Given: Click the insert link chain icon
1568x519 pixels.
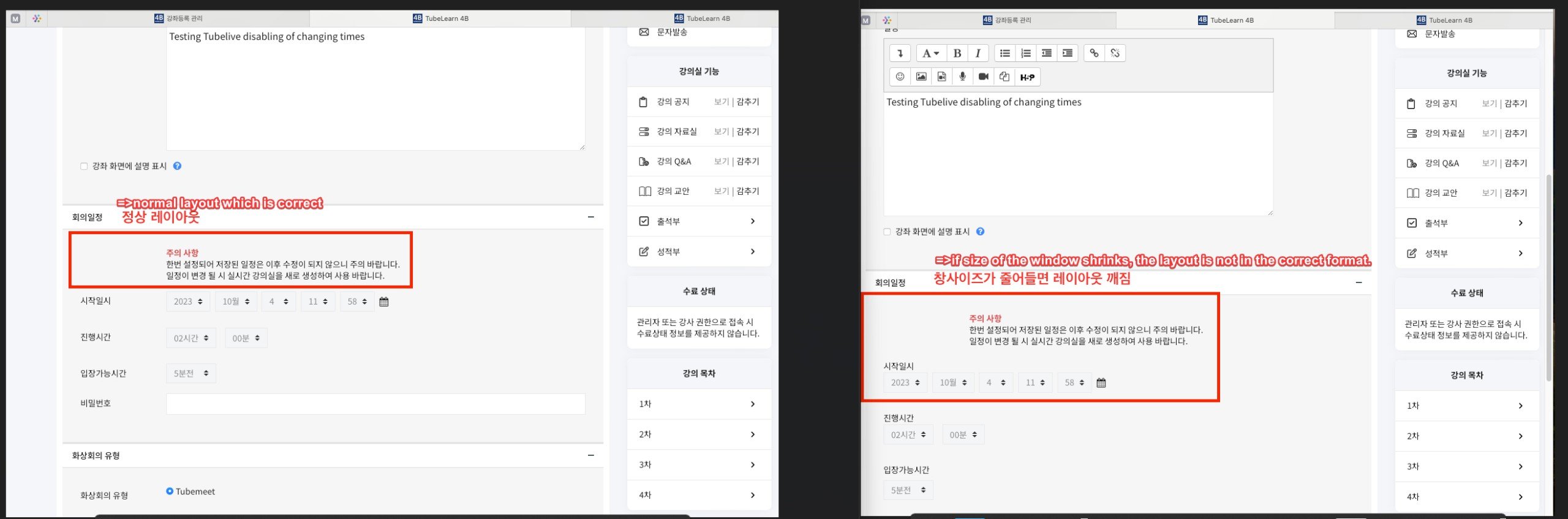Looking at the screenshot, I should (1094, 53).
